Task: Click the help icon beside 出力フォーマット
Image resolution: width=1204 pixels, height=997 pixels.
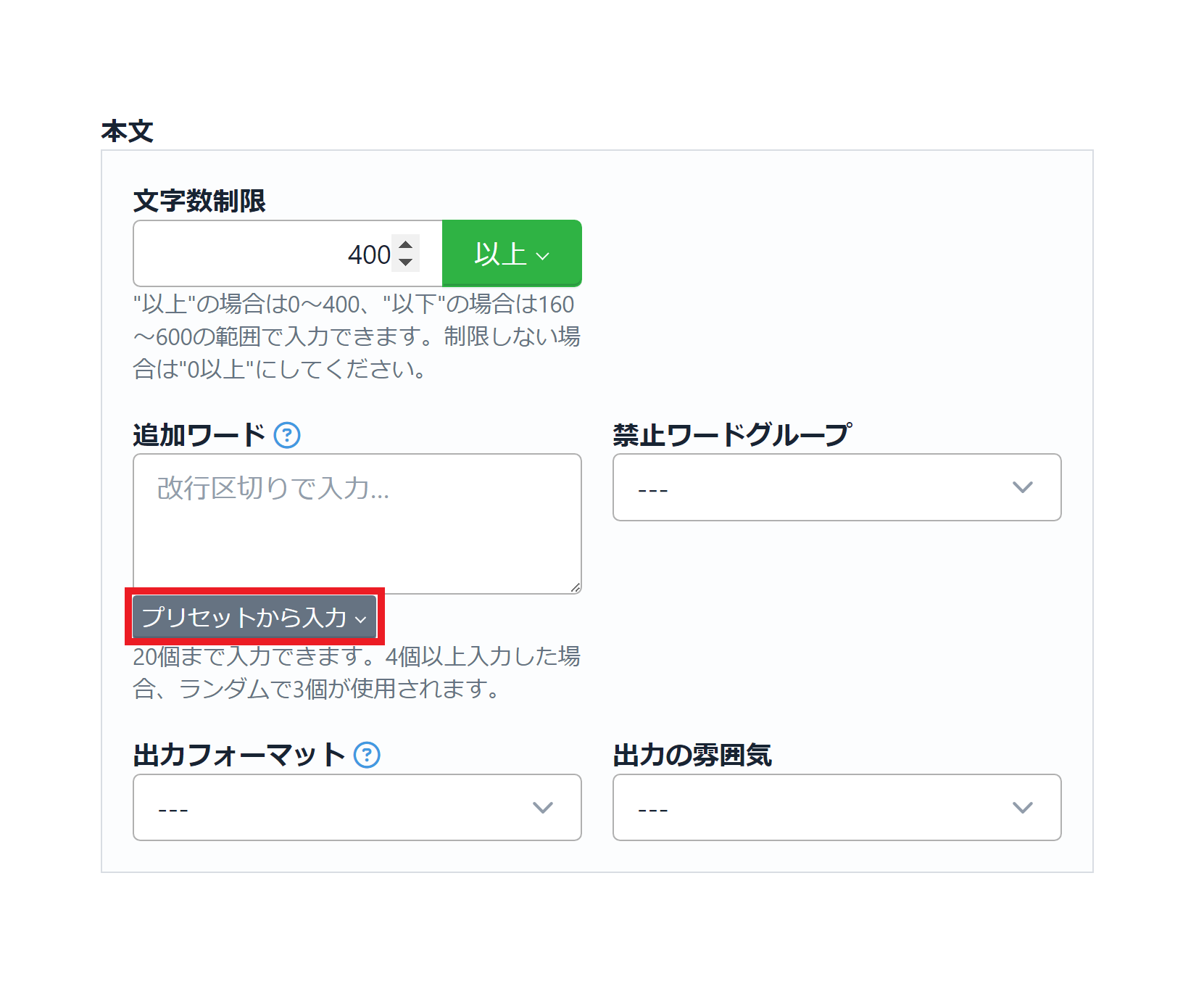Action: 367,755
